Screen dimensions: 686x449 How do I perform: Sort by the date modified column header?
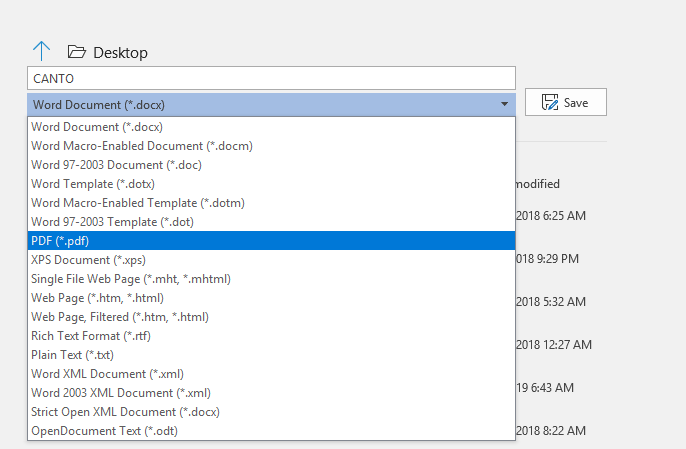click(538, 184)
